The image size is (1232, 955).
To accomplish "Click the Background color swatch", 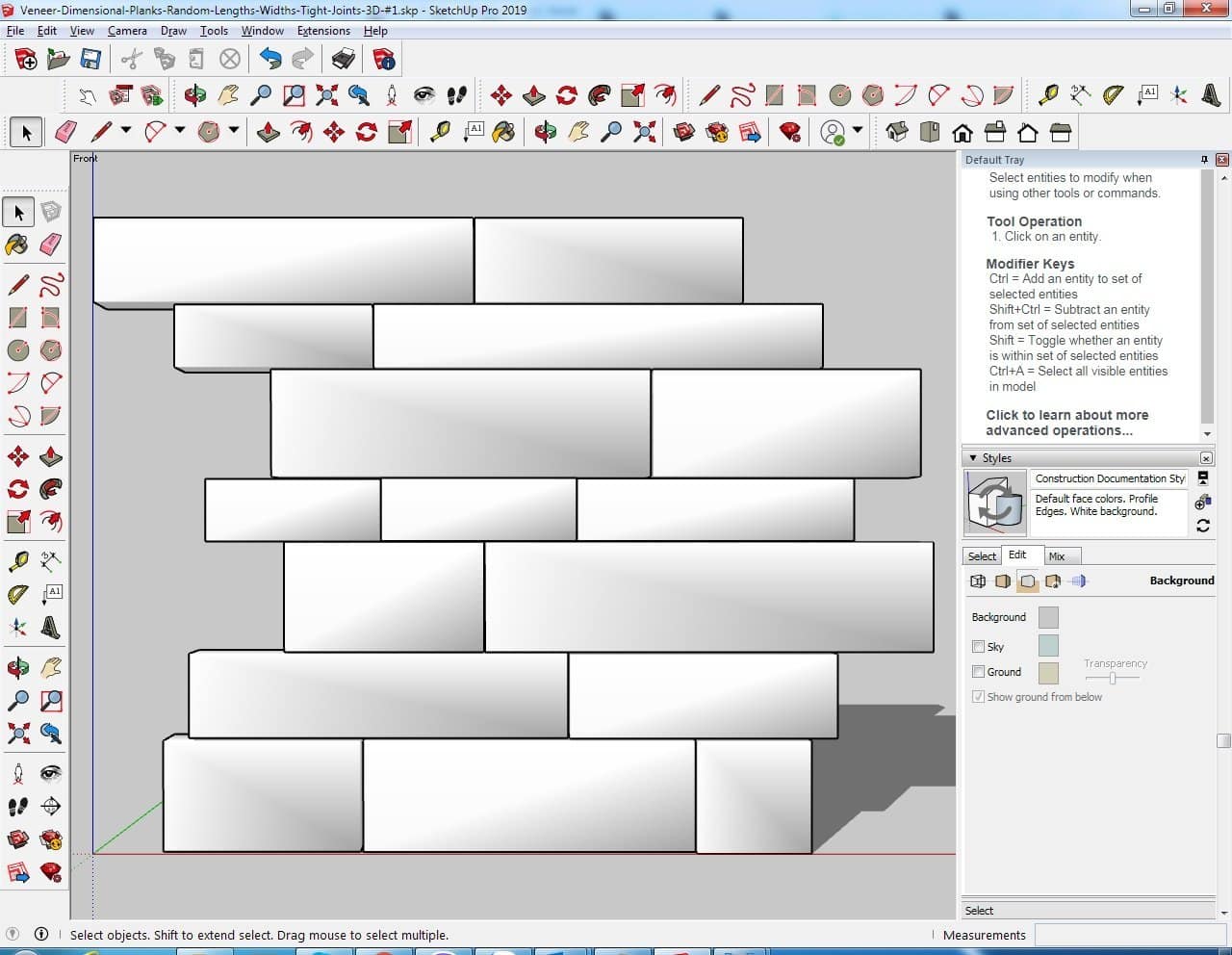I will click(x=1048, y=617).
